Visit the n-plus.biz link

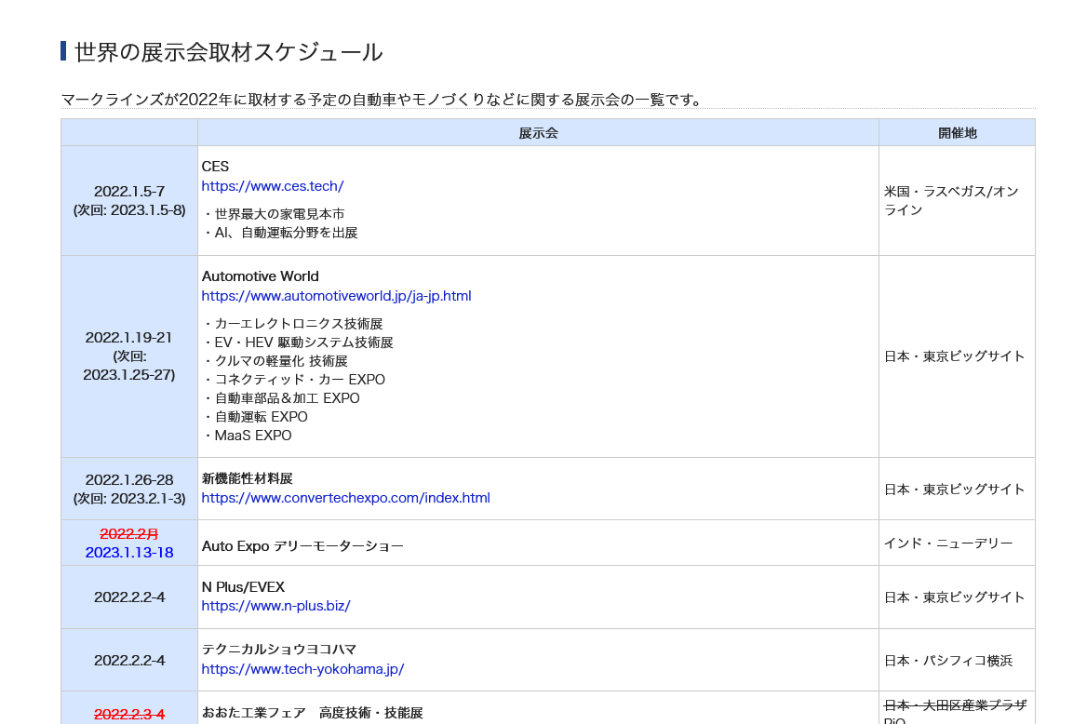pyautogui.click(x=275, y=606)
